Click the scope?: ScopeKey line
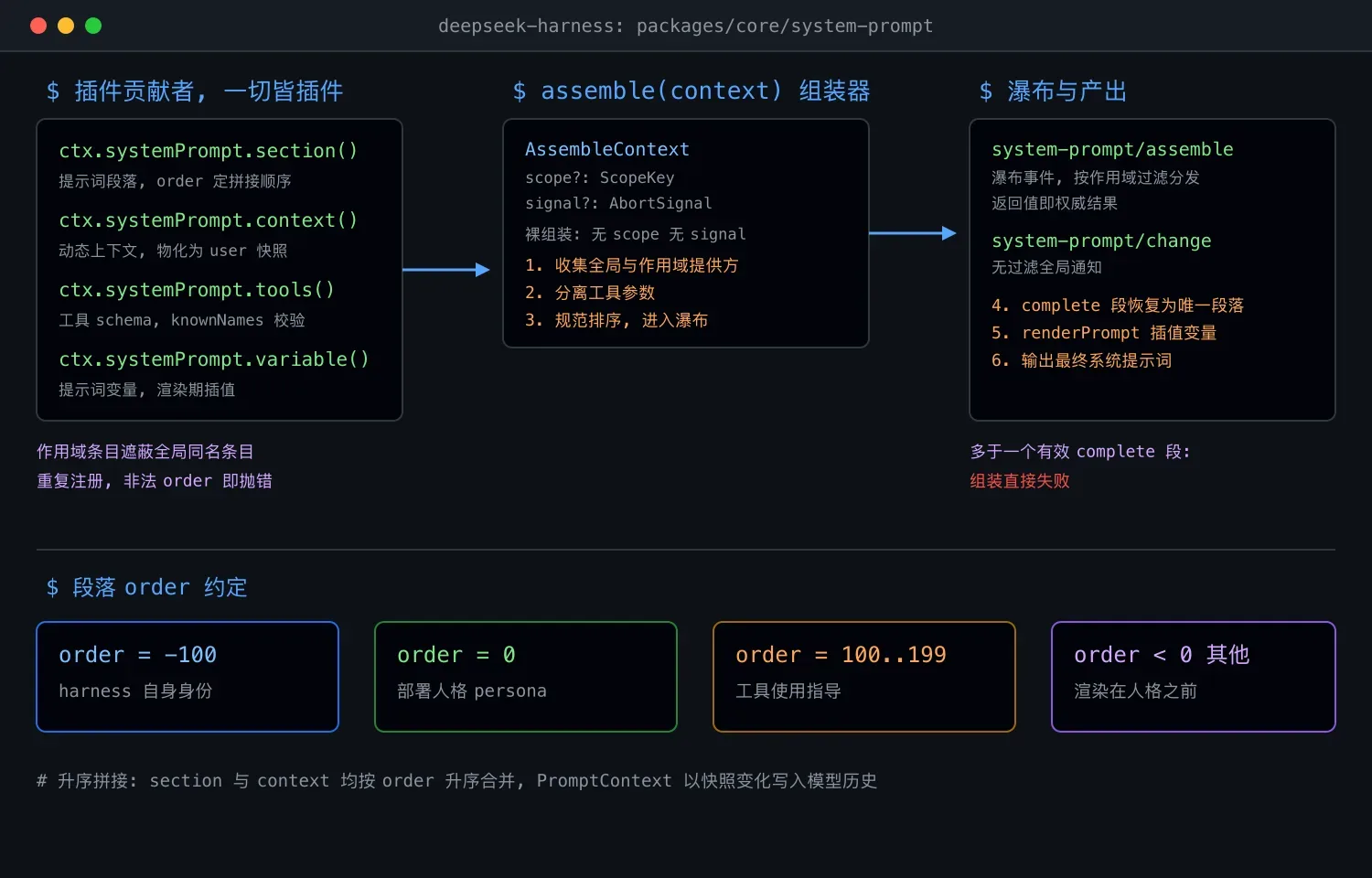 coord(600,177)
